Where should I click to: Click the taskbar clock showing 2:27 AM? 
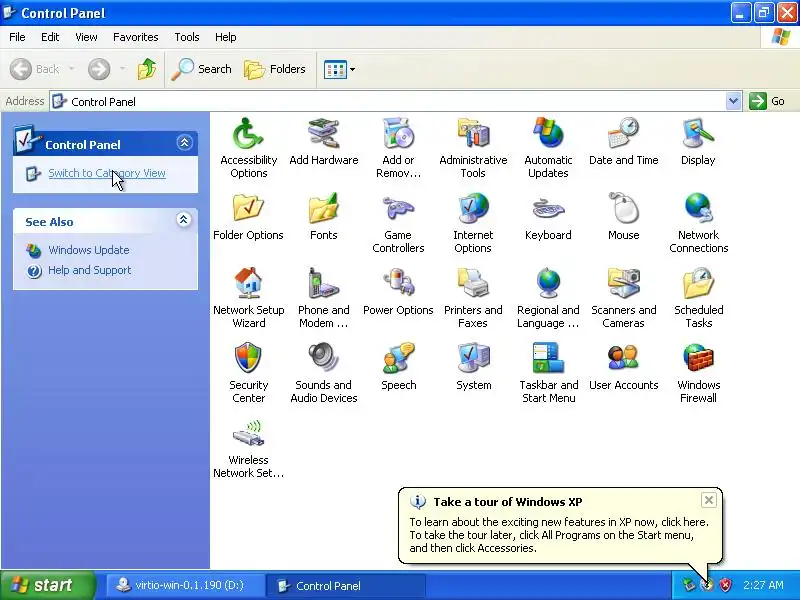tap(763, 585)
